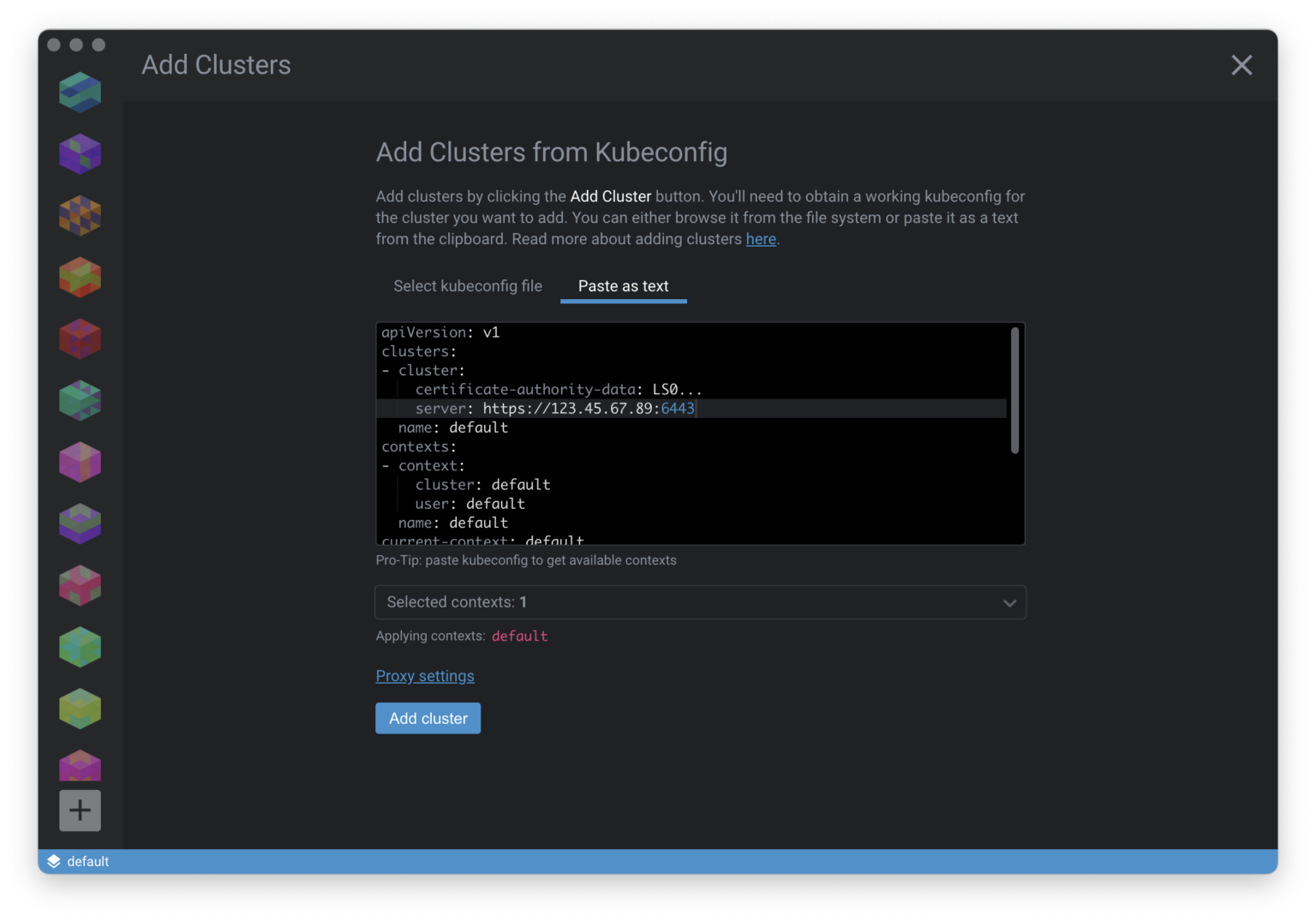Click the plus icon to add a new cluster

point(80,810)
